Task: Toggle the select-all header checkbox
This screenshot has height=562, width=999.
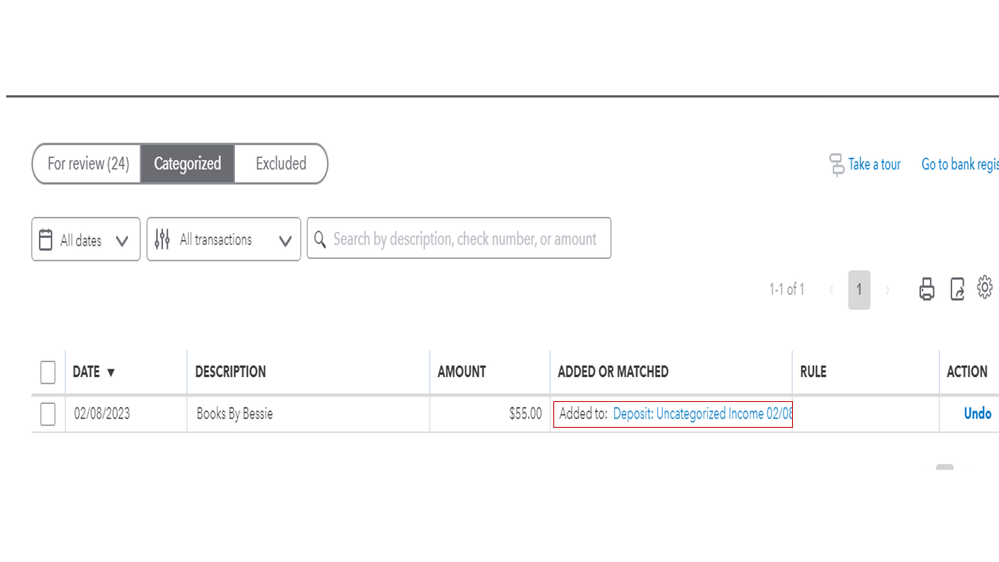Action: (48, 372)
